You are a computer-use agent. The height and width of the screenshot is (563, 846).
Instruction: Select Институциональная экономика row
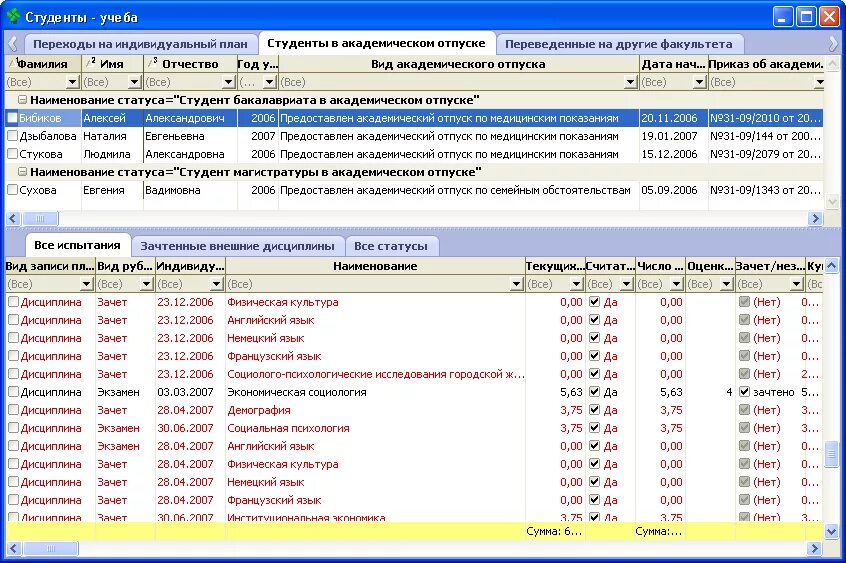pyautogui.click(x=414, y=517)
